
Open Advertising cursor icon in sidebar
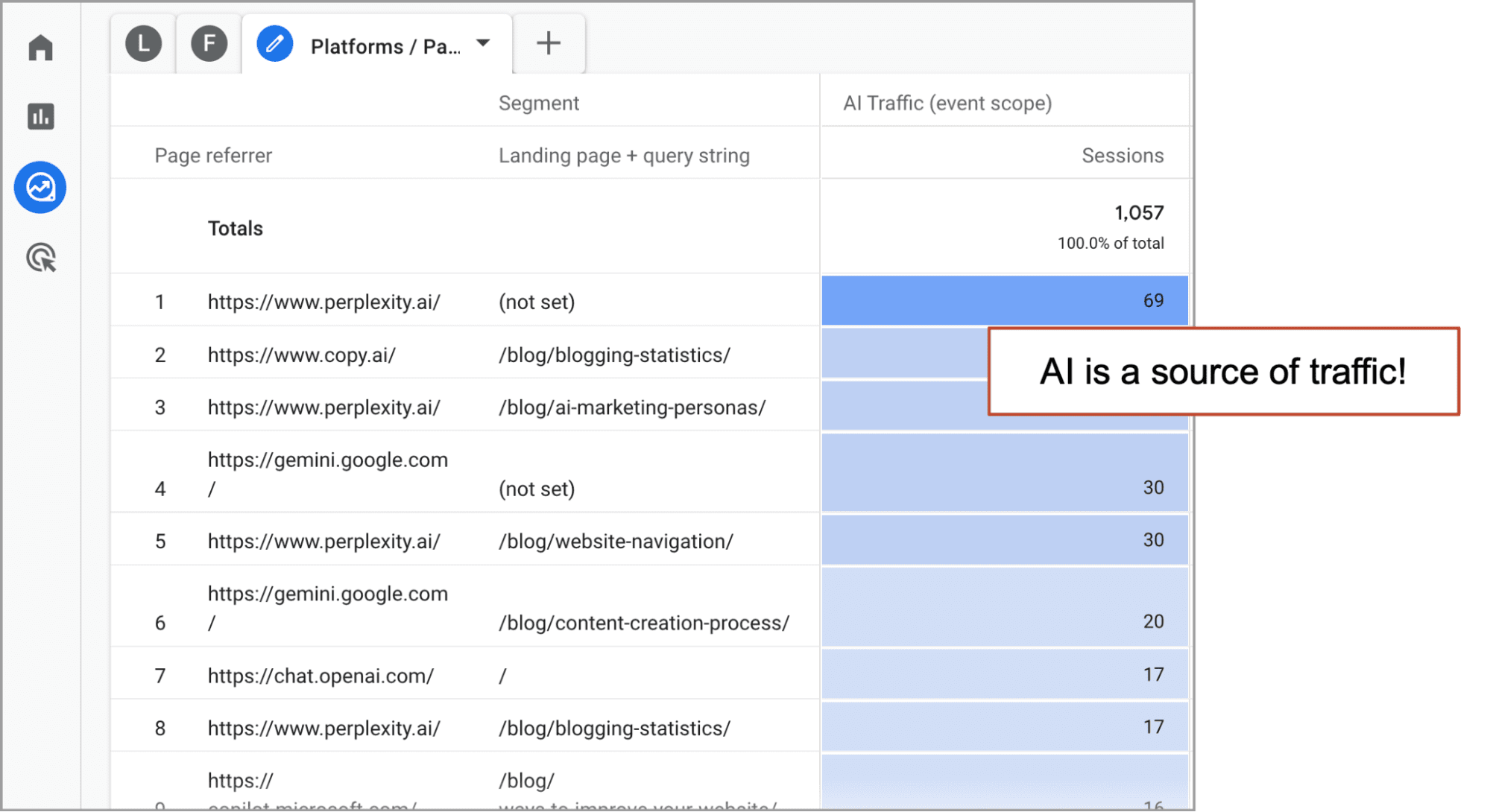click(41, 258)
